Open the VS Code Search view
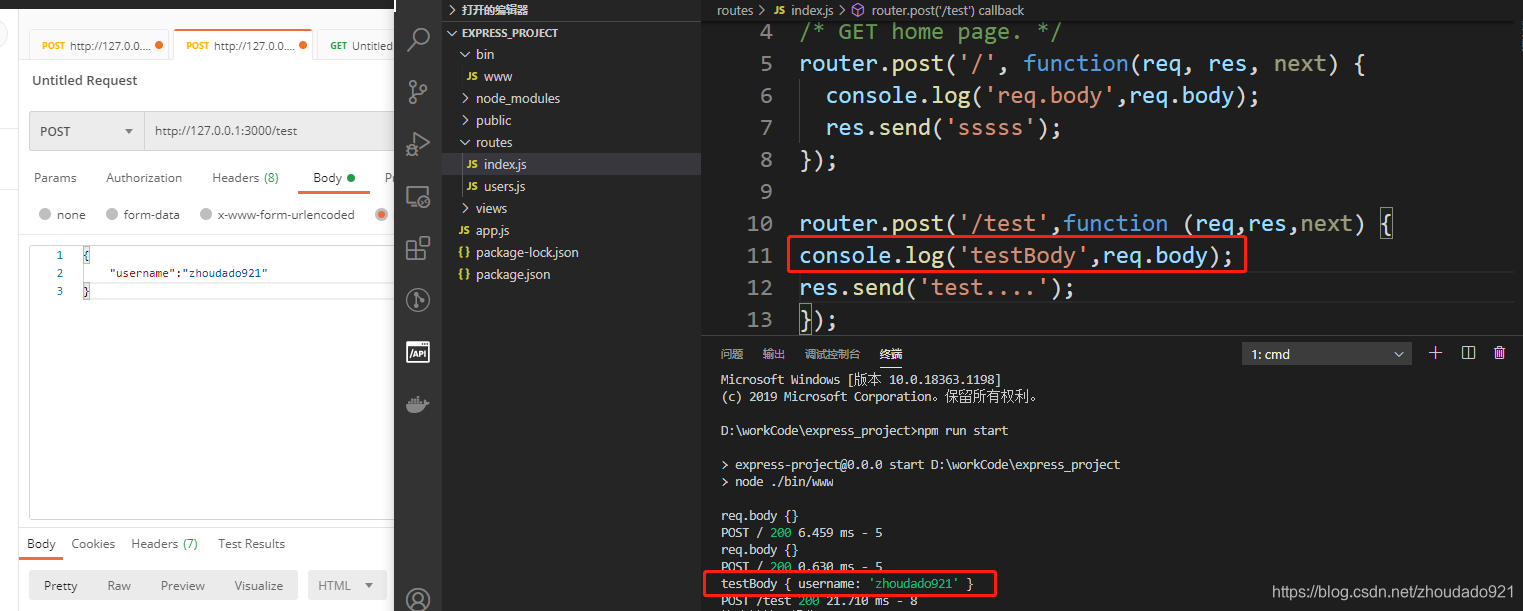 (418, 40)
